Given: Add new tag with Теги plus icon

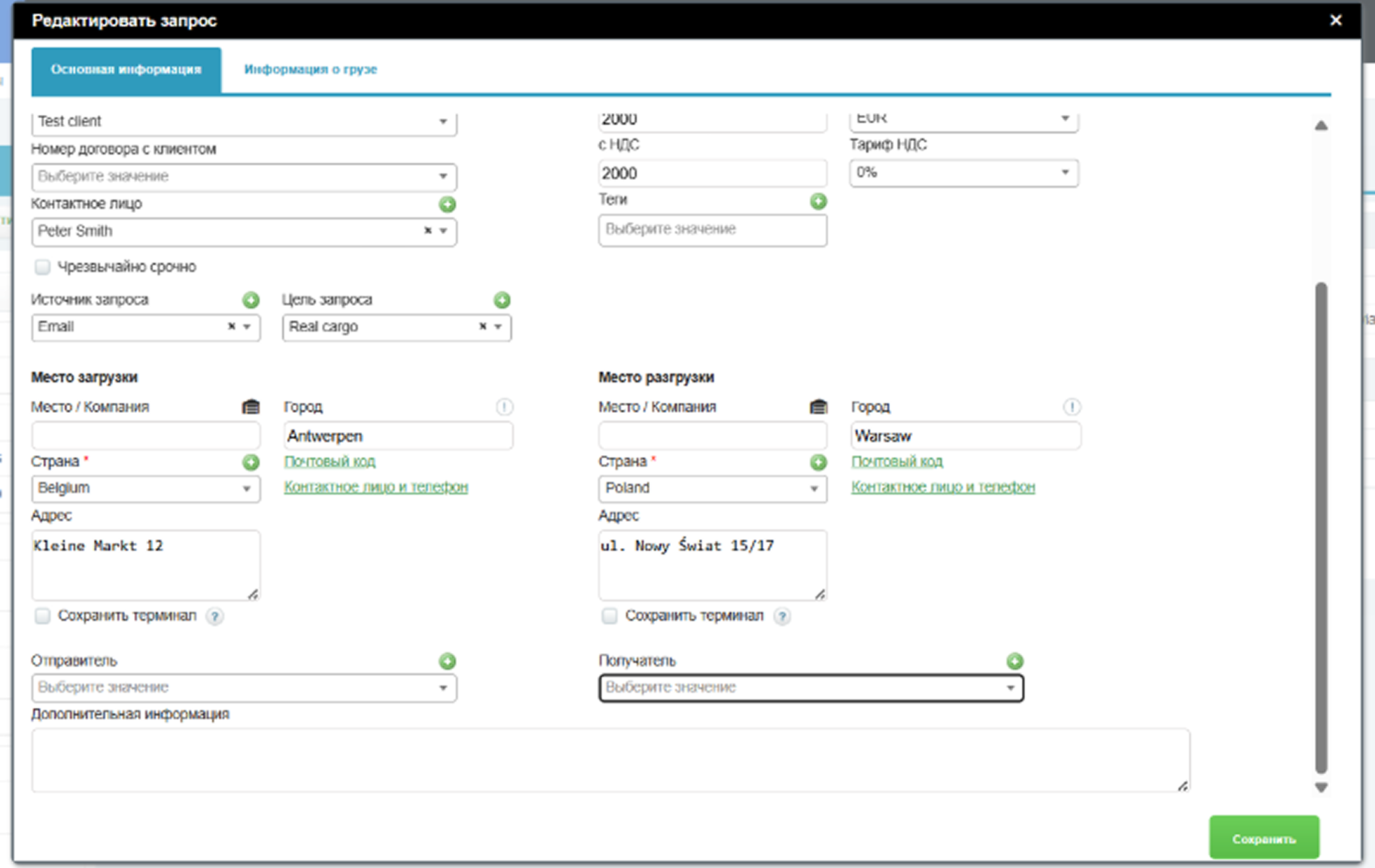Looking at the screenshot, I should pos(818,201).
